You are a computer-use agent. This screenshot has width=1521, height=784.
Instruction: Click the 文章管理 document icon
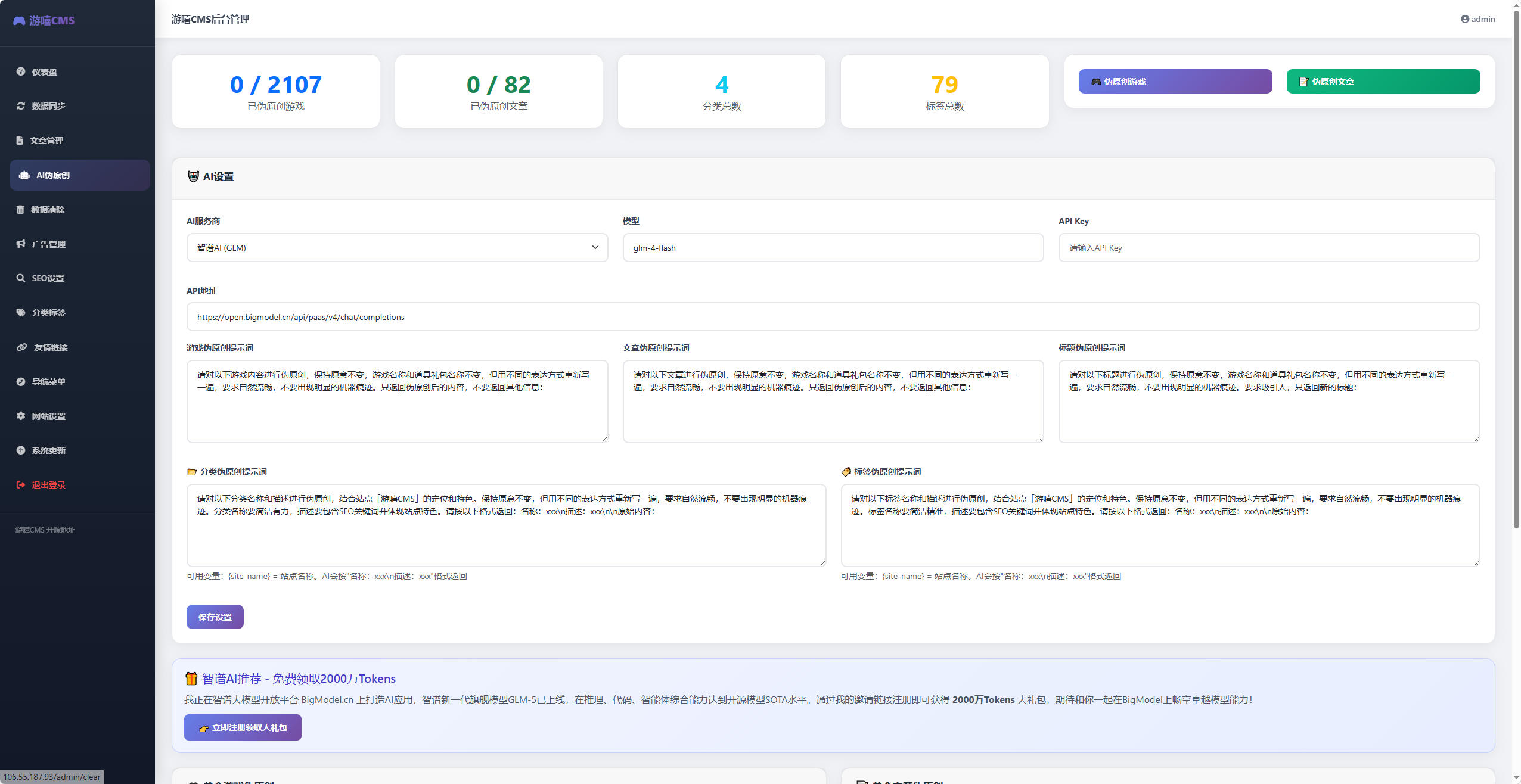pyautogui.click(x=20, y=141)
